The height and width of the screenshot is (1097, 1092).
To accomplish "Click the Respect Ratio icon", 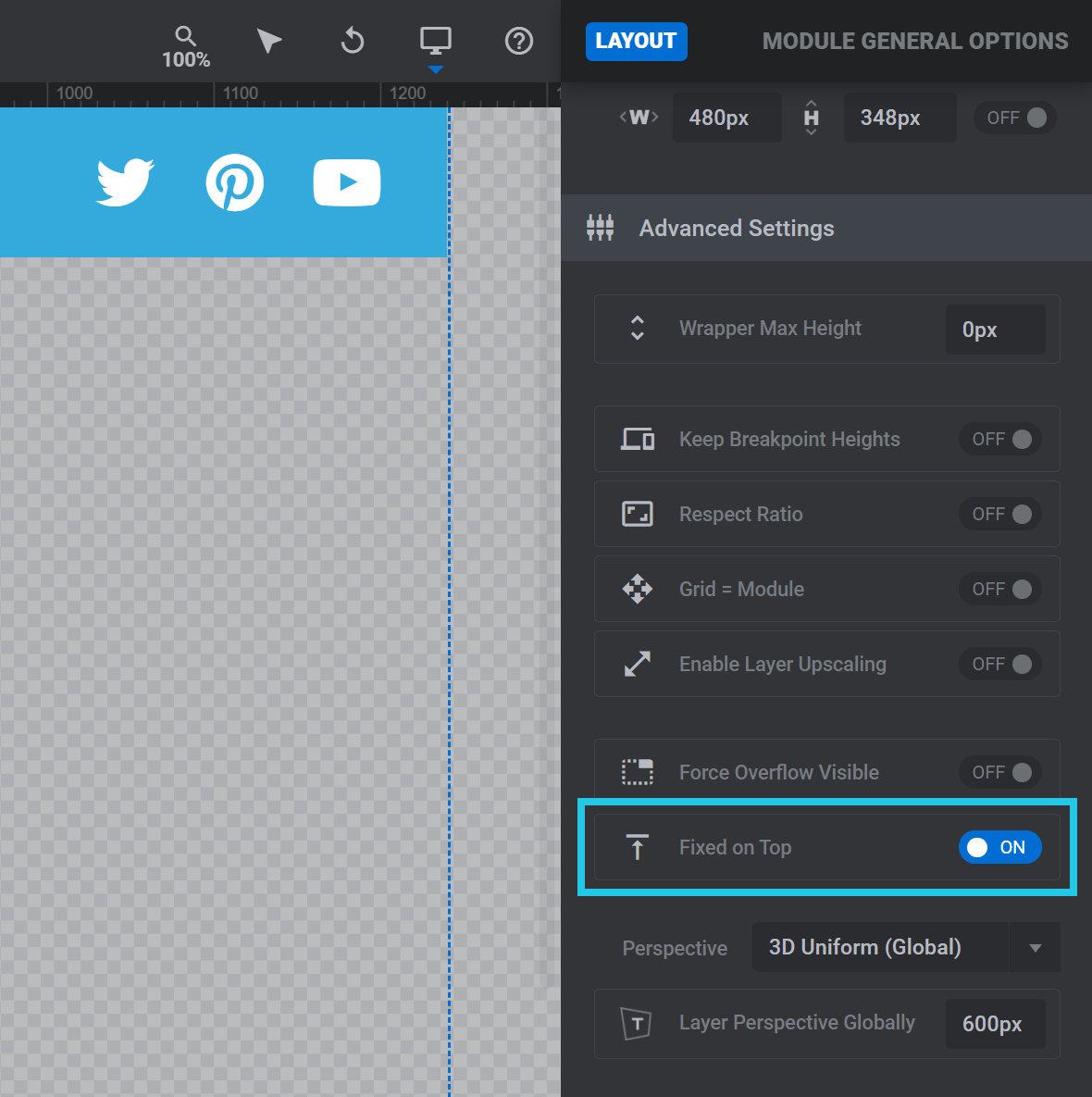I will click(638, 514).
